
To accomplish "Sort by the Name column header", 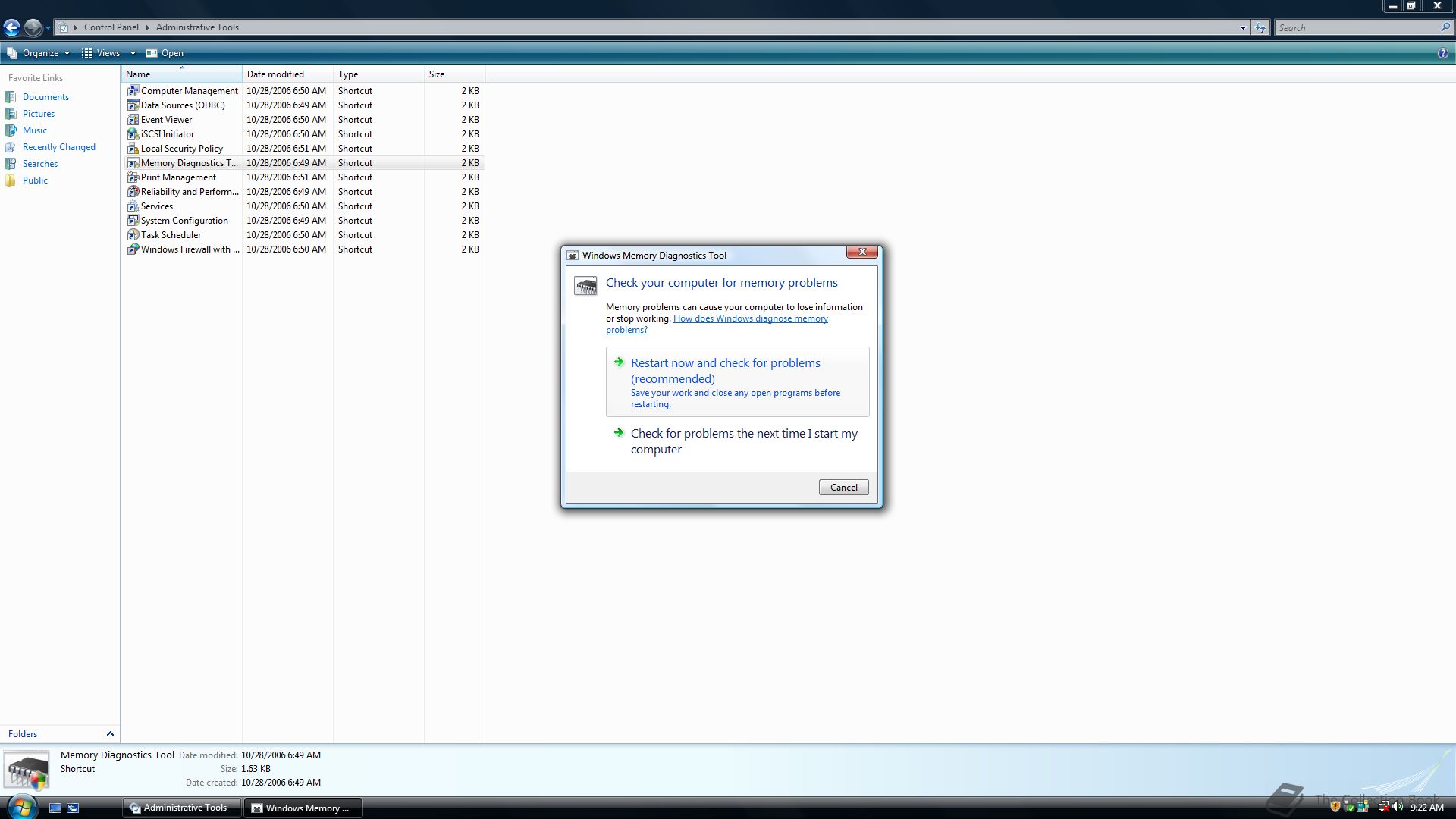I will tap(182, 74).
